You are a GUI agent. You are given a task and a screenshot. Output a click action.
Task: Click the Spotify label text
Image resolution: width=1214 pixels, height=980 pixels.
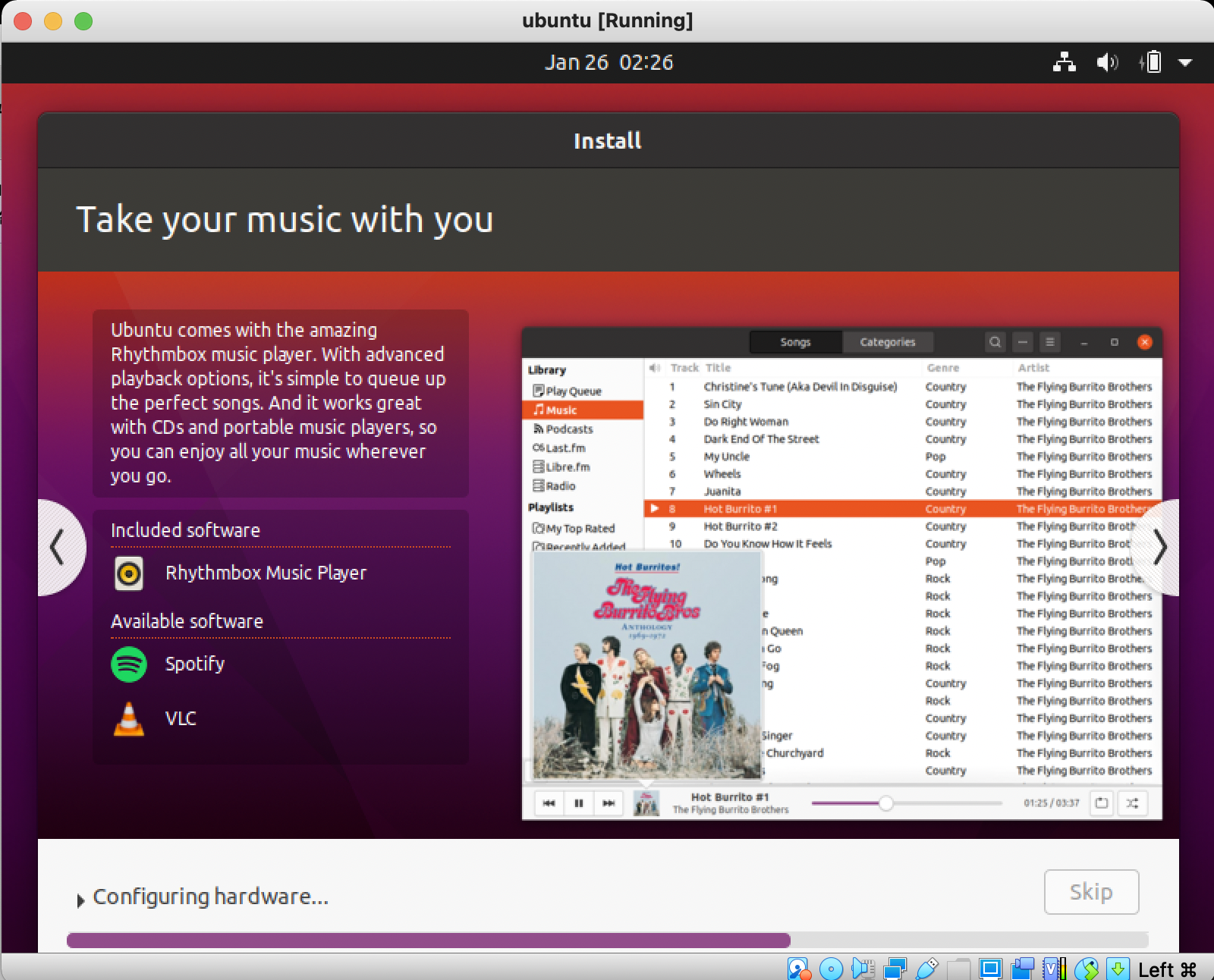(195, 664)
